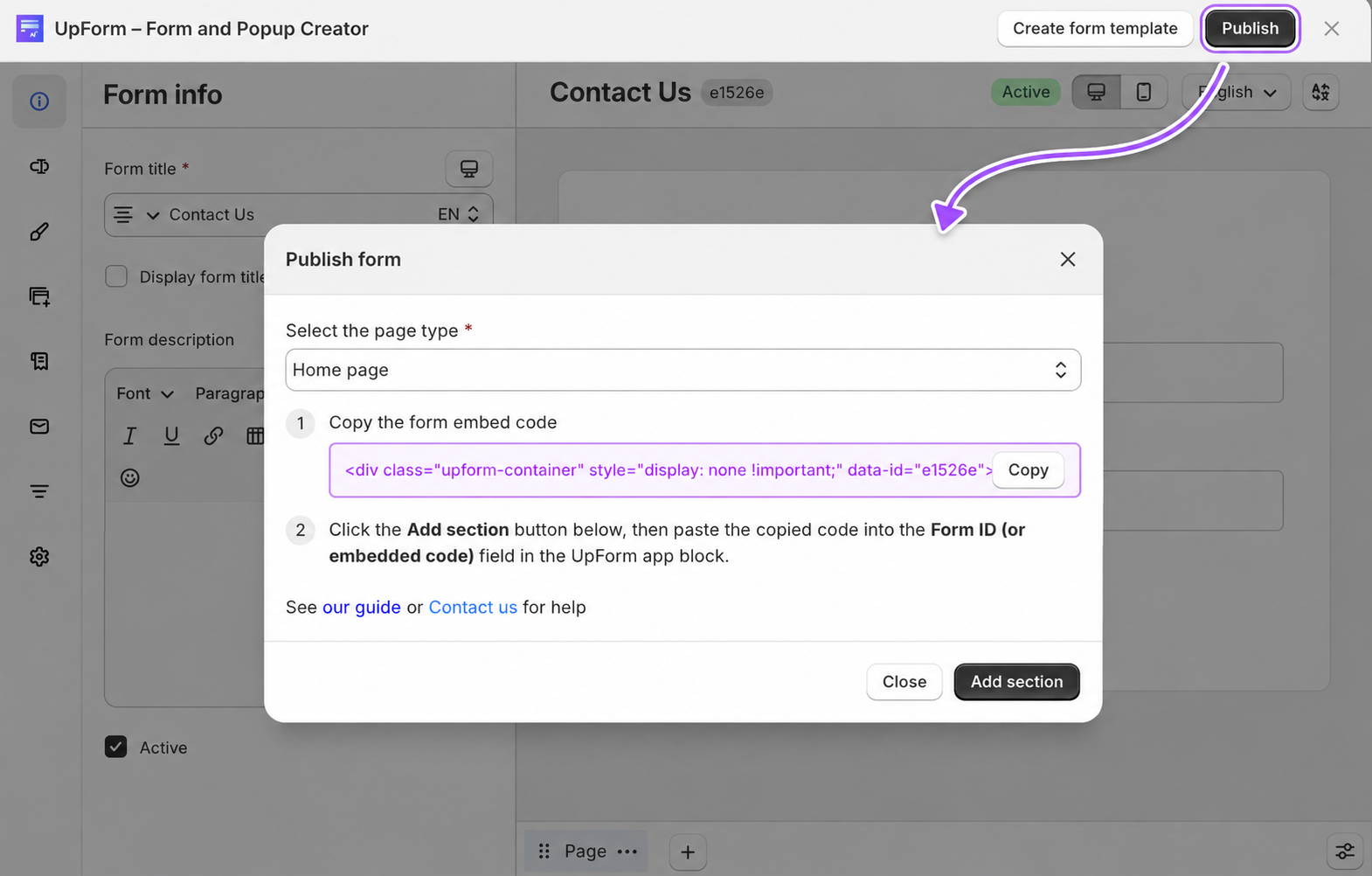This screenshot has width=1372, height=876.
Task: Click Create form template button
Action: pyautogui.click(x=1095, y=29)
